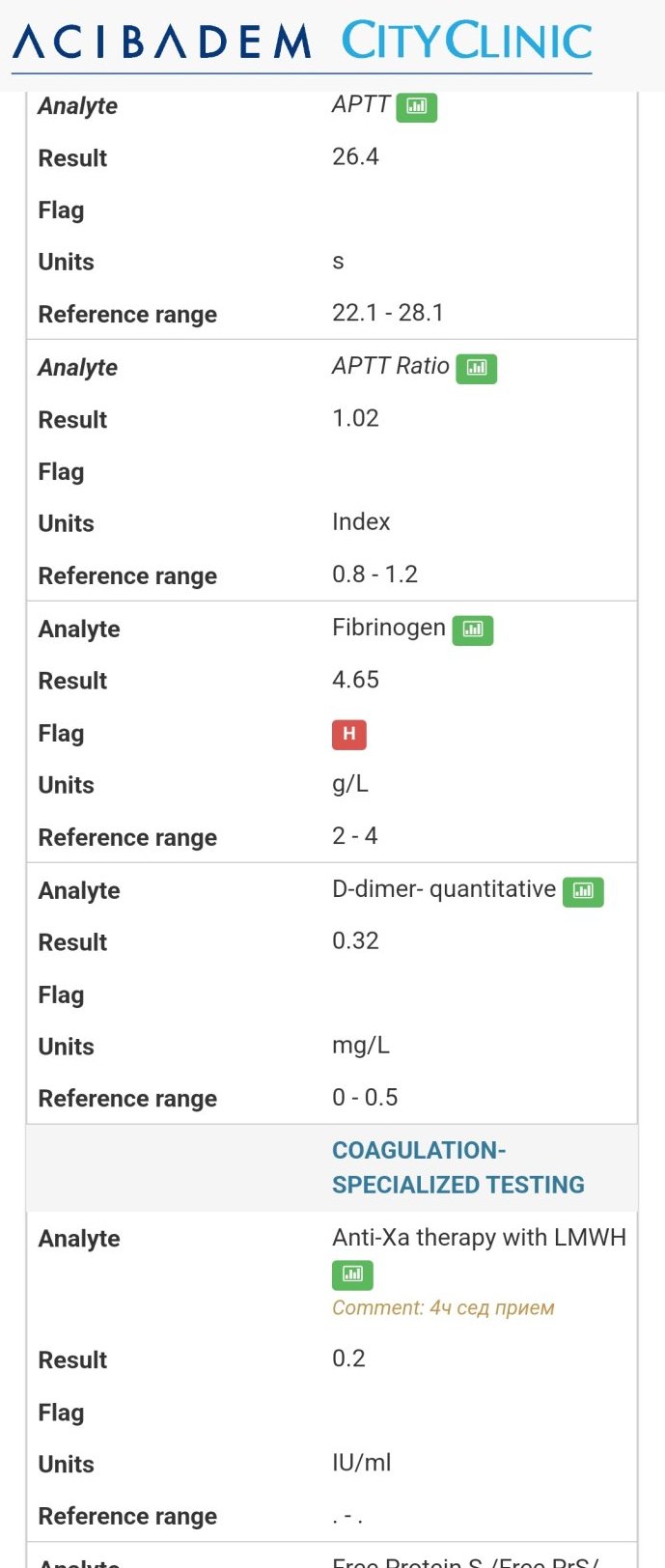Click the APTT reference range 22.1 - 28.1
The image size is (665, 1568).
click(387, 313)
